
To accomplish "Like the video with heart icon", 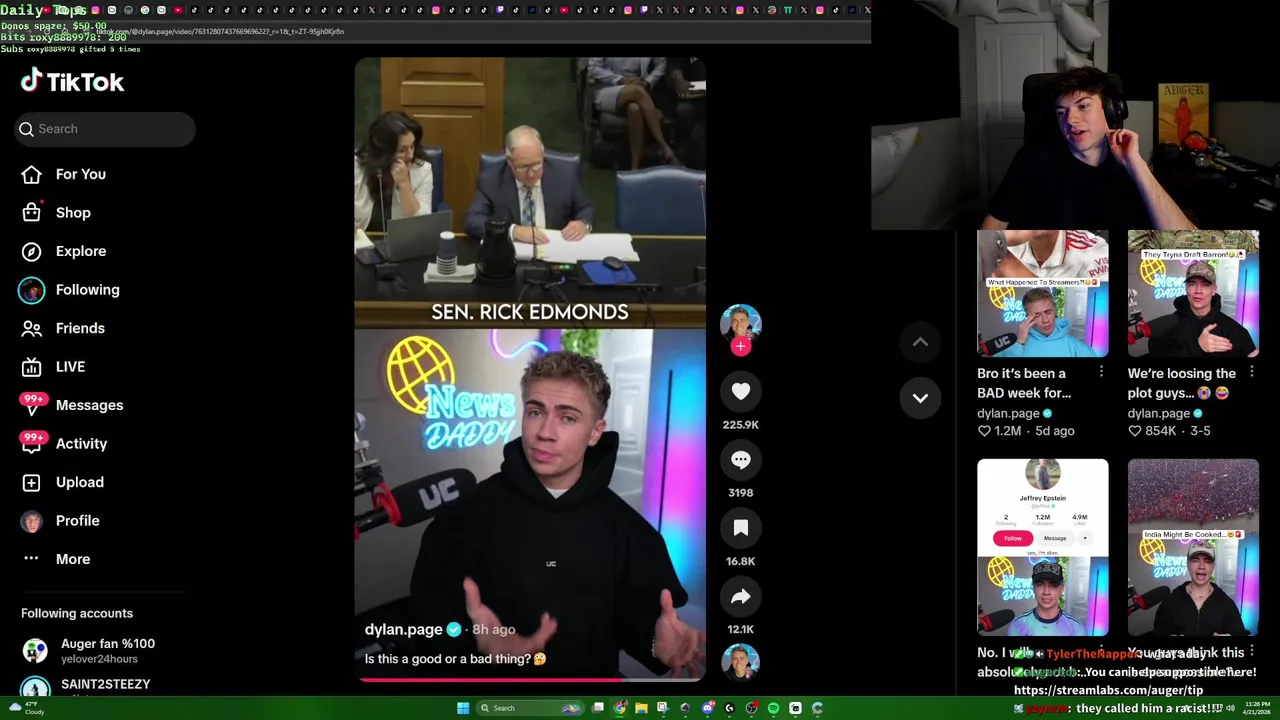I will coord(741,392).
